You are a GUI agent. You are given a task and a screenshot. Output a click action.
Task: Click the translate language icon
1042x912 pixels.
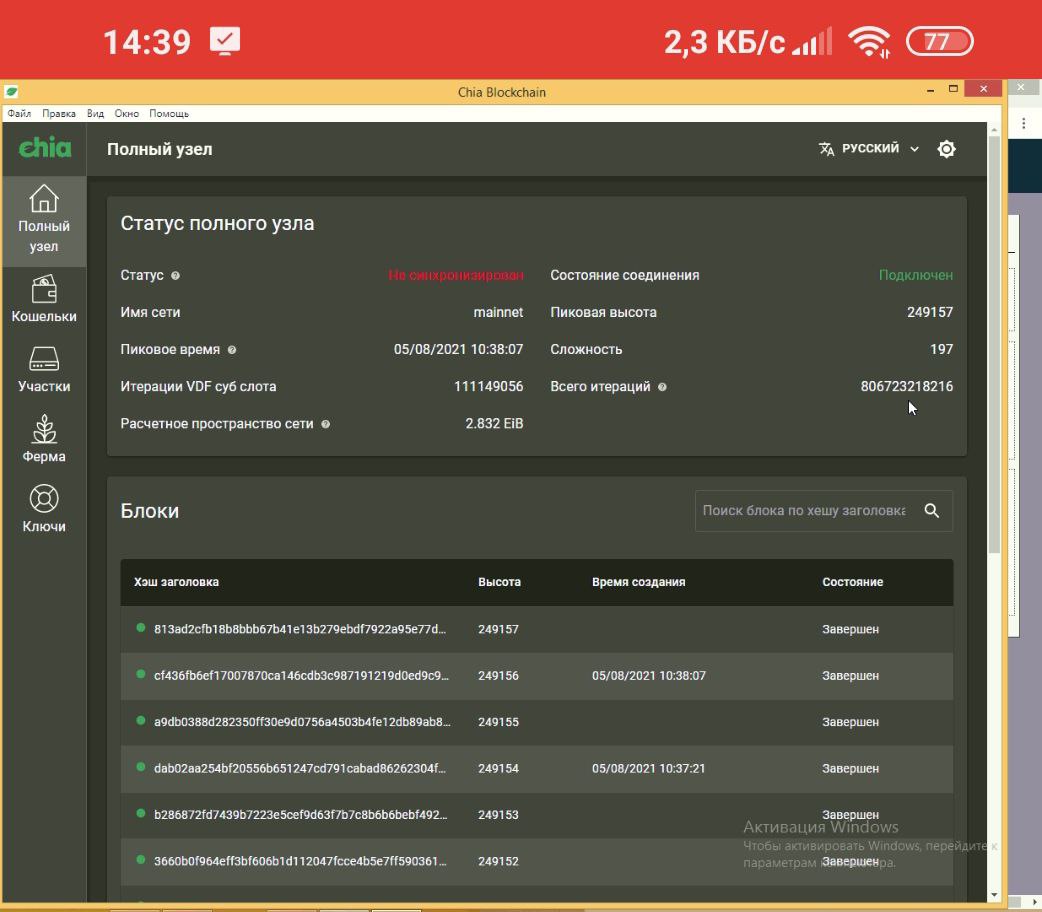click(x=826, y=149)
